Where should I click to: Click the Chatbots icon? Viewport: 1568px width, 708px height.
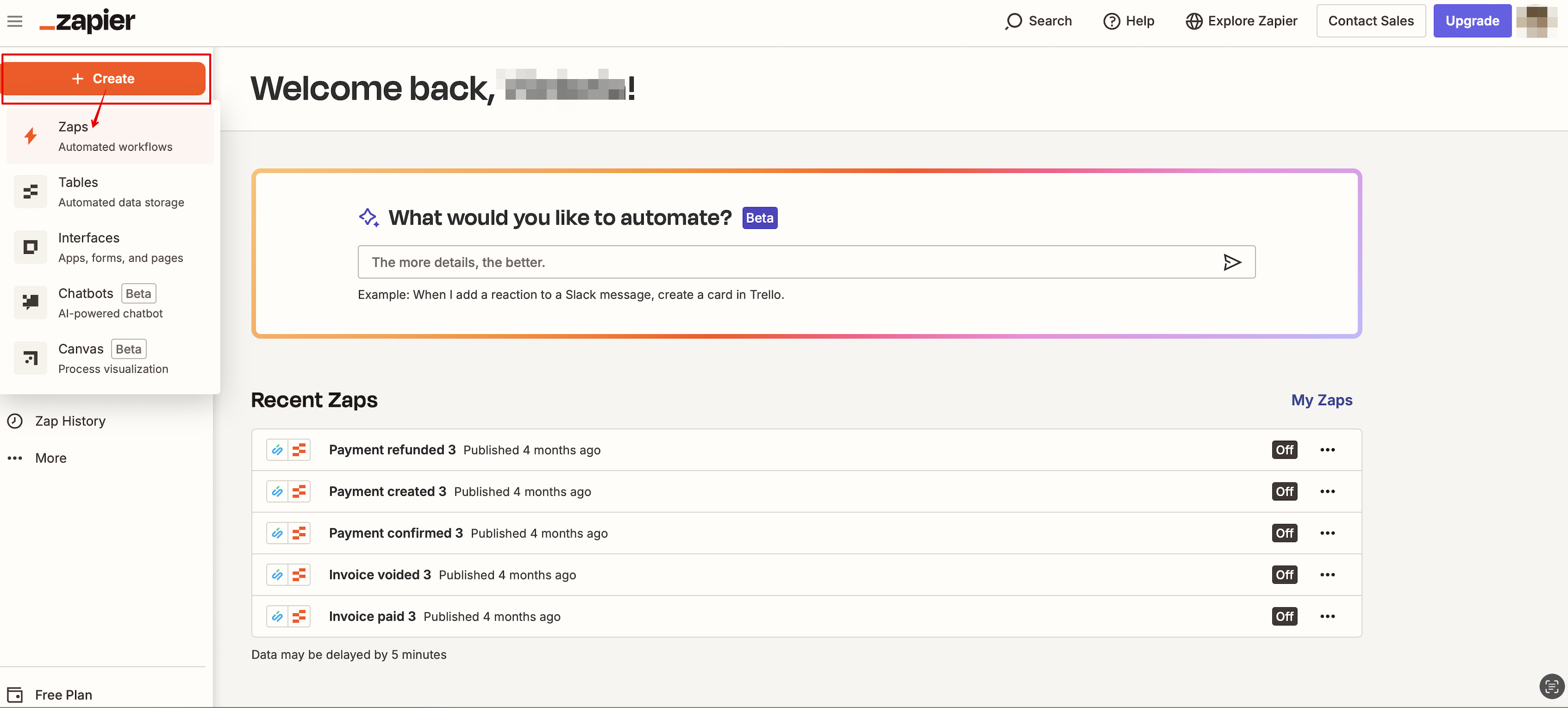(30, 302)
